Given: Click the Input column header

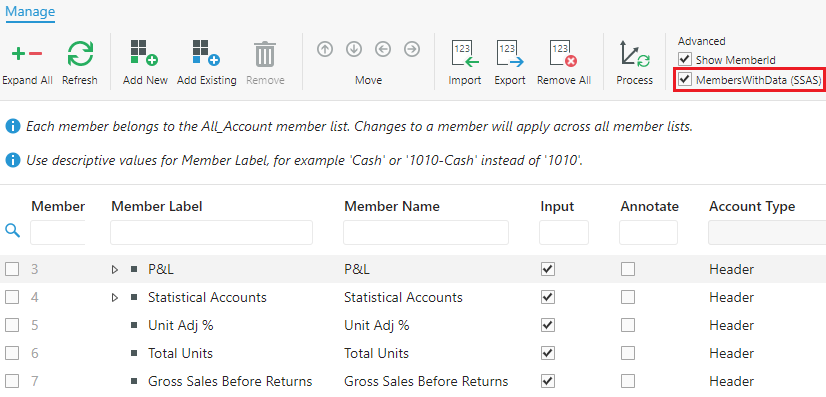Looking at the screenshot, I should point(557,206).
